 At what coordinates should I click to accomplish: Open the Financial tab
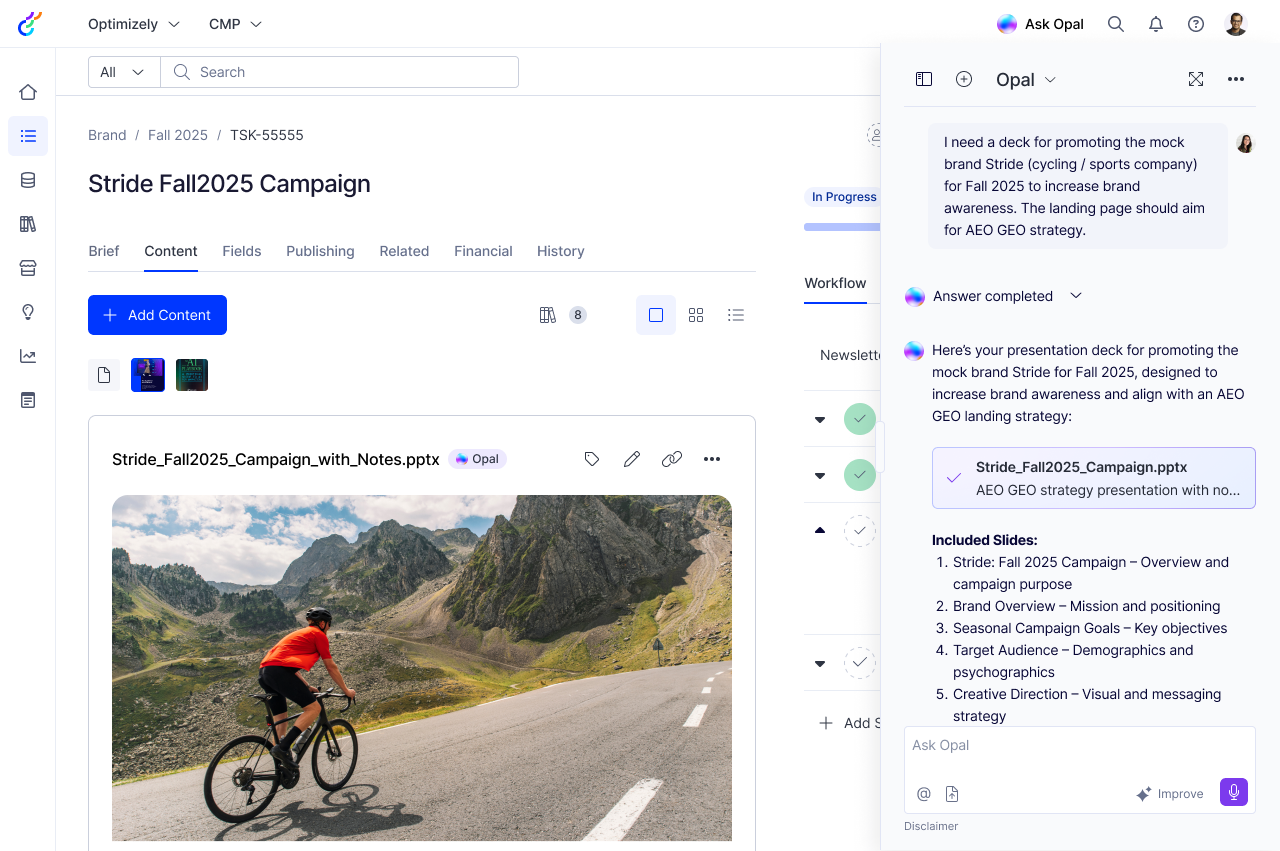point(483,251)
